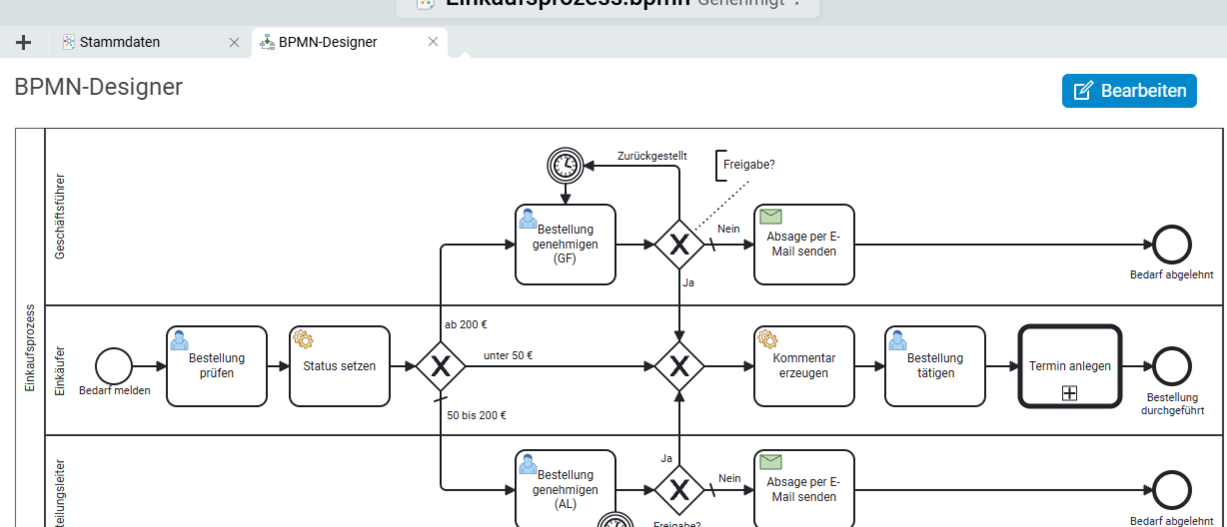Click gear icon on Kommentar erzeugen
The height and width of the screenshot is (527, 1227).
pos(768,340)
